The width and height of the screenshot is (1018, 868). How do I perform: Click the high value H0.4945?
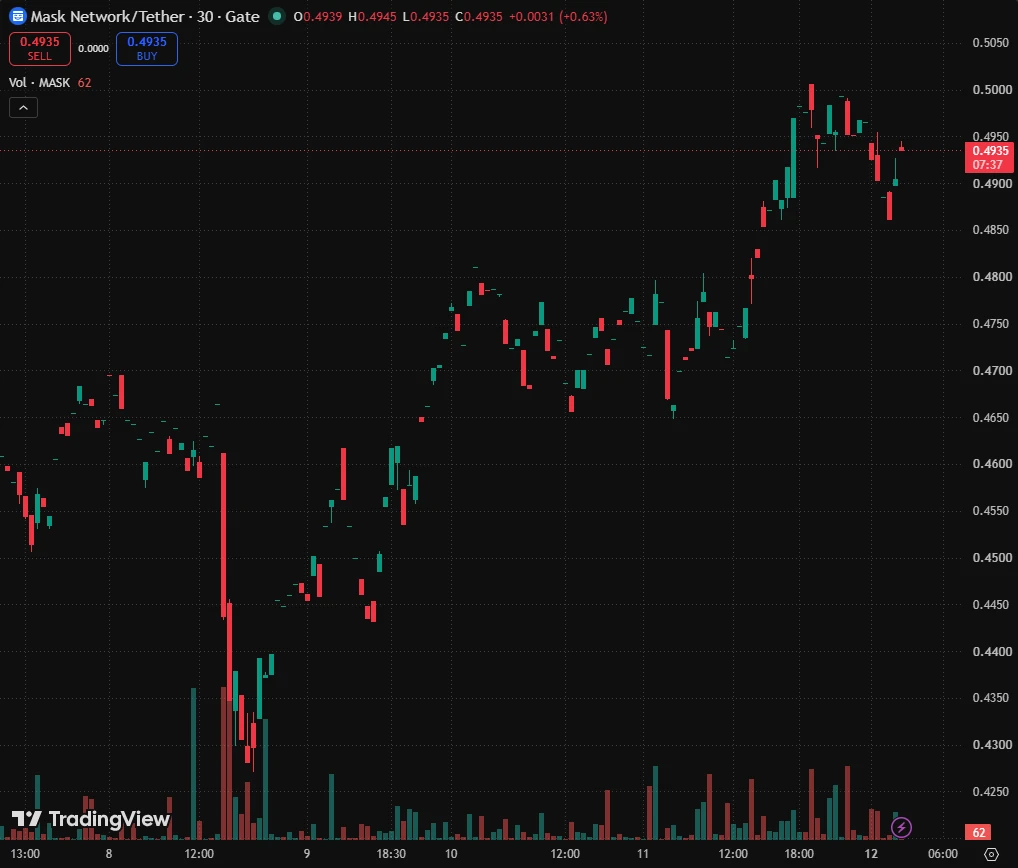click(372, 17)
